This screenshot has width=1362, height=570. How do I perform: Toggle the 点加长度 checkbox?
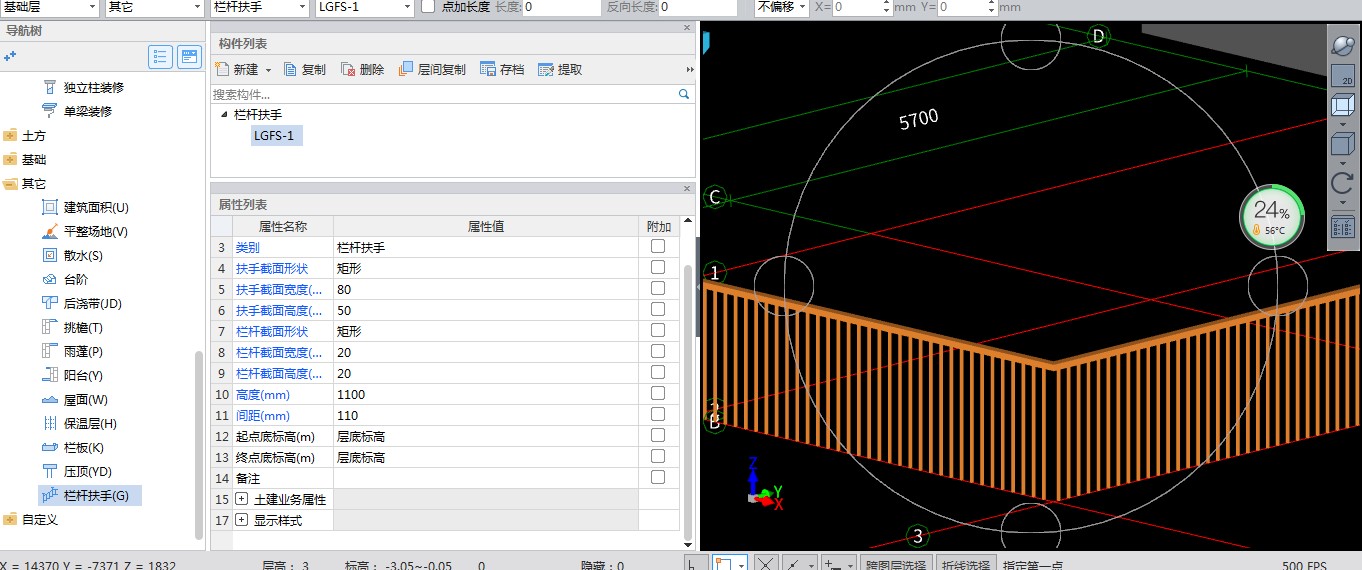pyautogui.click(x=428, y=7)
